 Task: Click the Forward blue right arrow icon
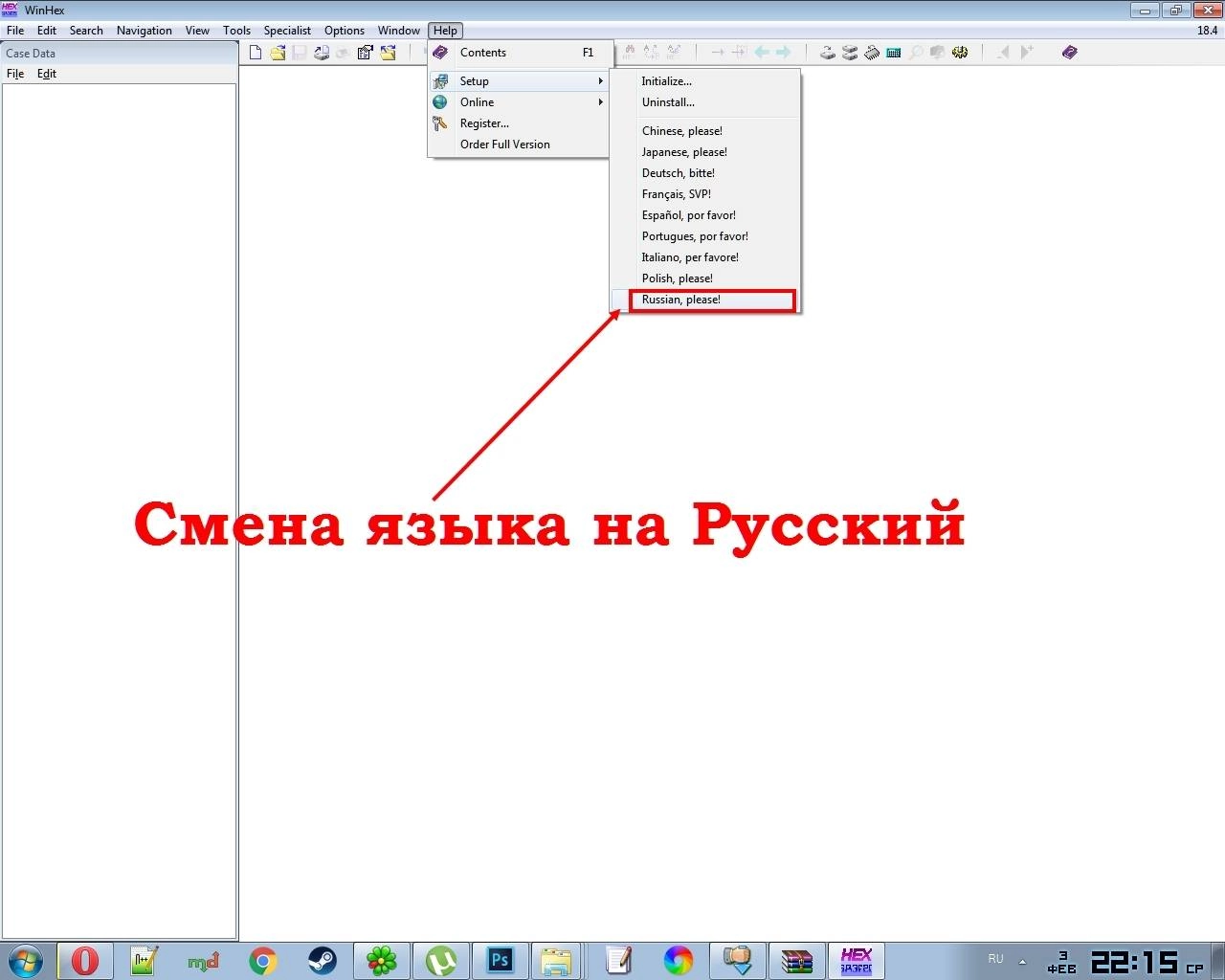pyautogui.click(x=784, y=53)
